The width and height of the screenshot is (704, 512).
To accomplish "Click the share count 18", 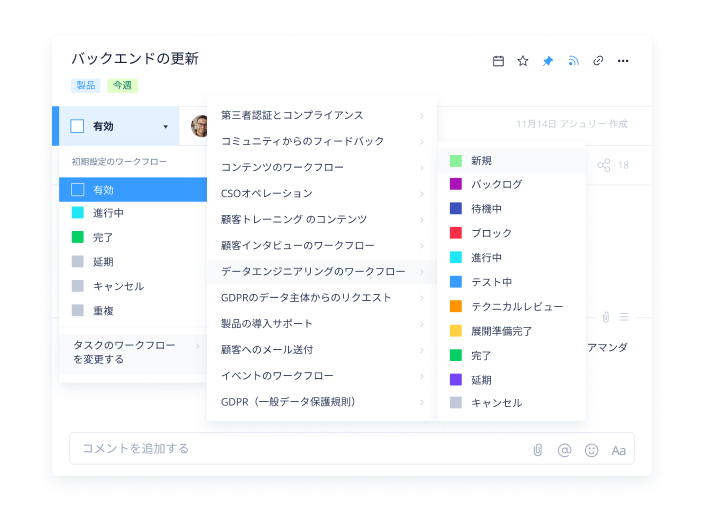I will tap(623, 165).
